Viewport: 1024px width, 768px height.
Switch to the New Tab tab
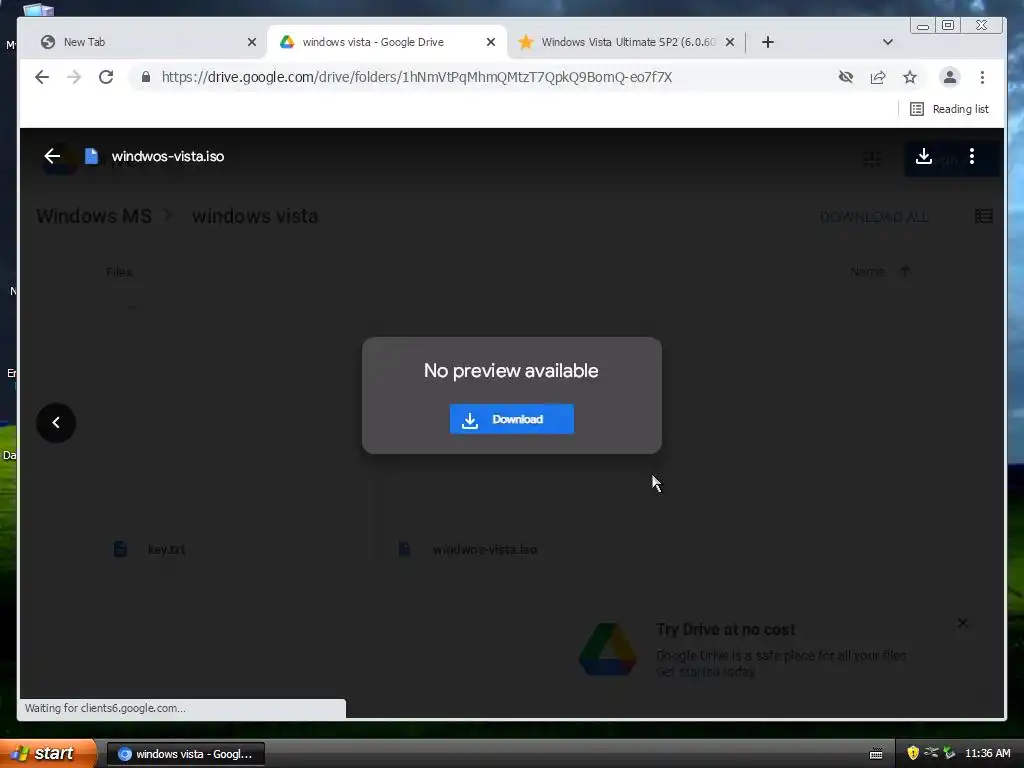pos(140,42)
